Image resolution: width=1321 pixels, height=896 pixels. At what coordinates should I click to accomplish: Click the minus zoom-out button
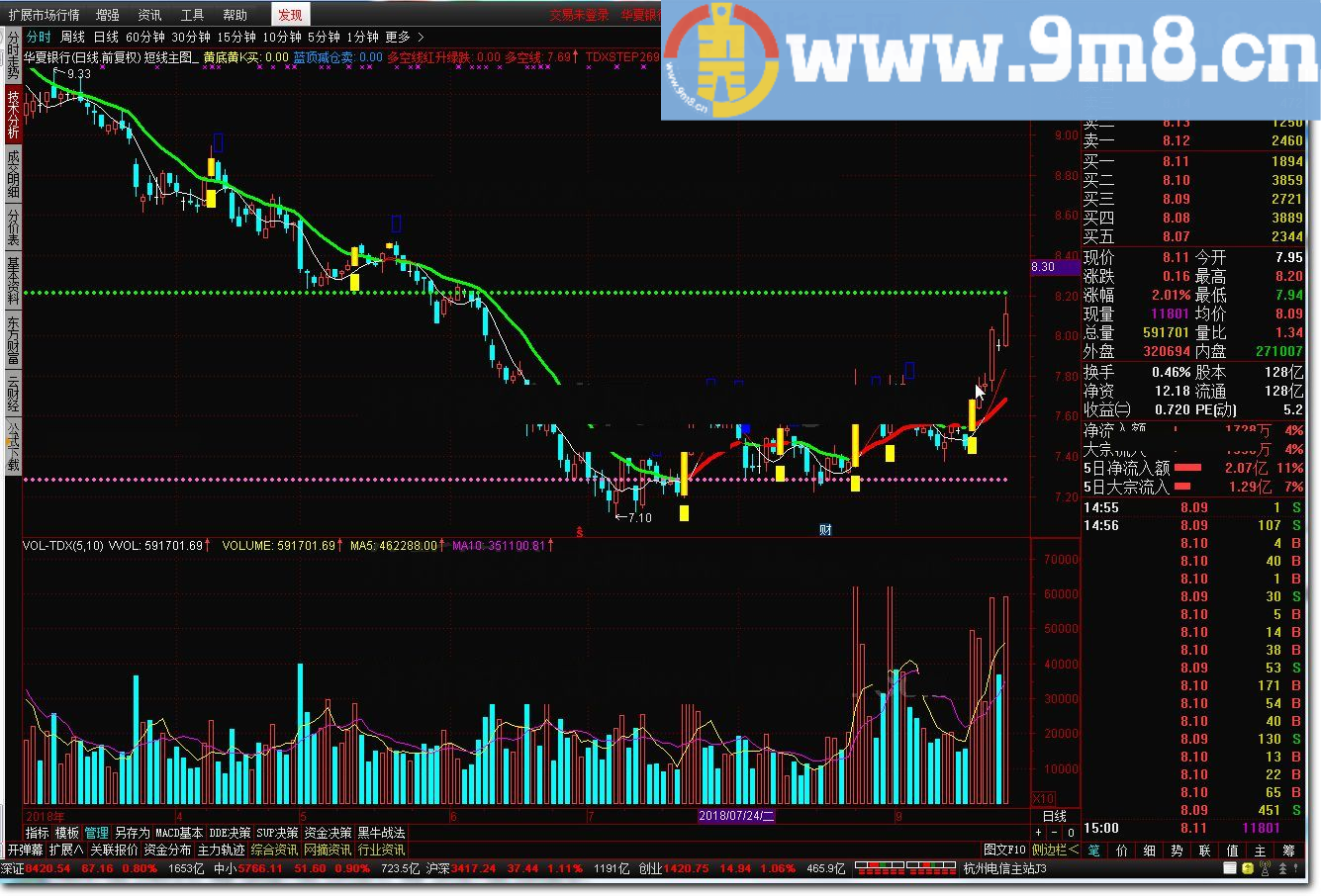pos(1056,833)
